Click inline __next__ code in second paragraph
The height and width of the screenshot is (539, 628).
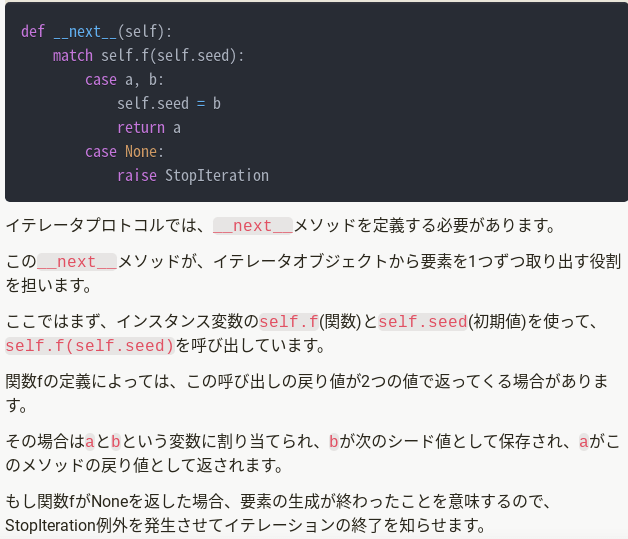pos(77,262)
